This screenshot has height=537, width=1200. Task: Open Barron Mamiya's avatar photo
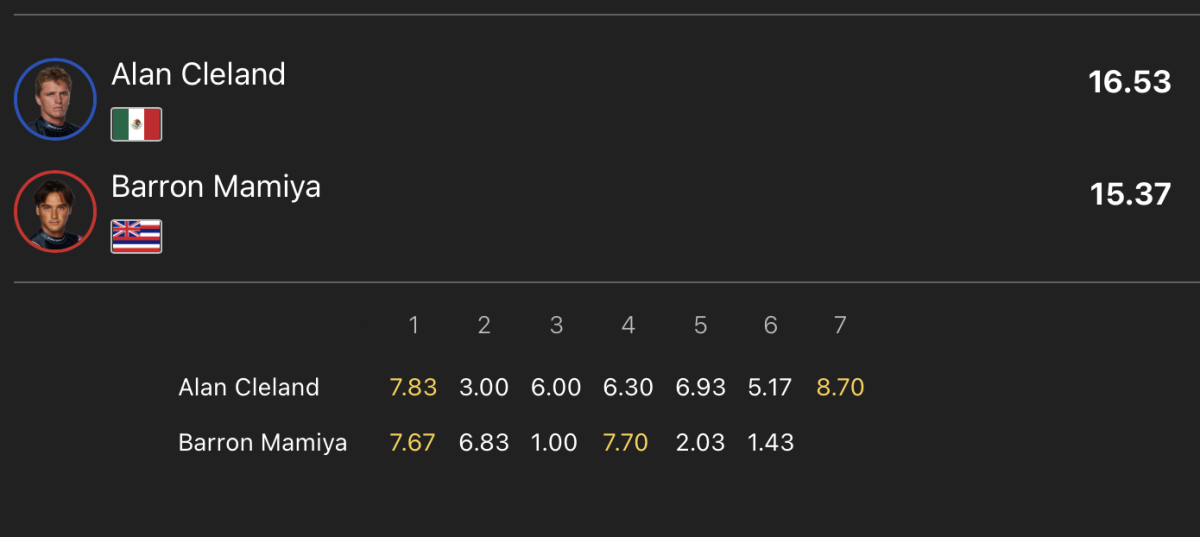coord(55,211)
